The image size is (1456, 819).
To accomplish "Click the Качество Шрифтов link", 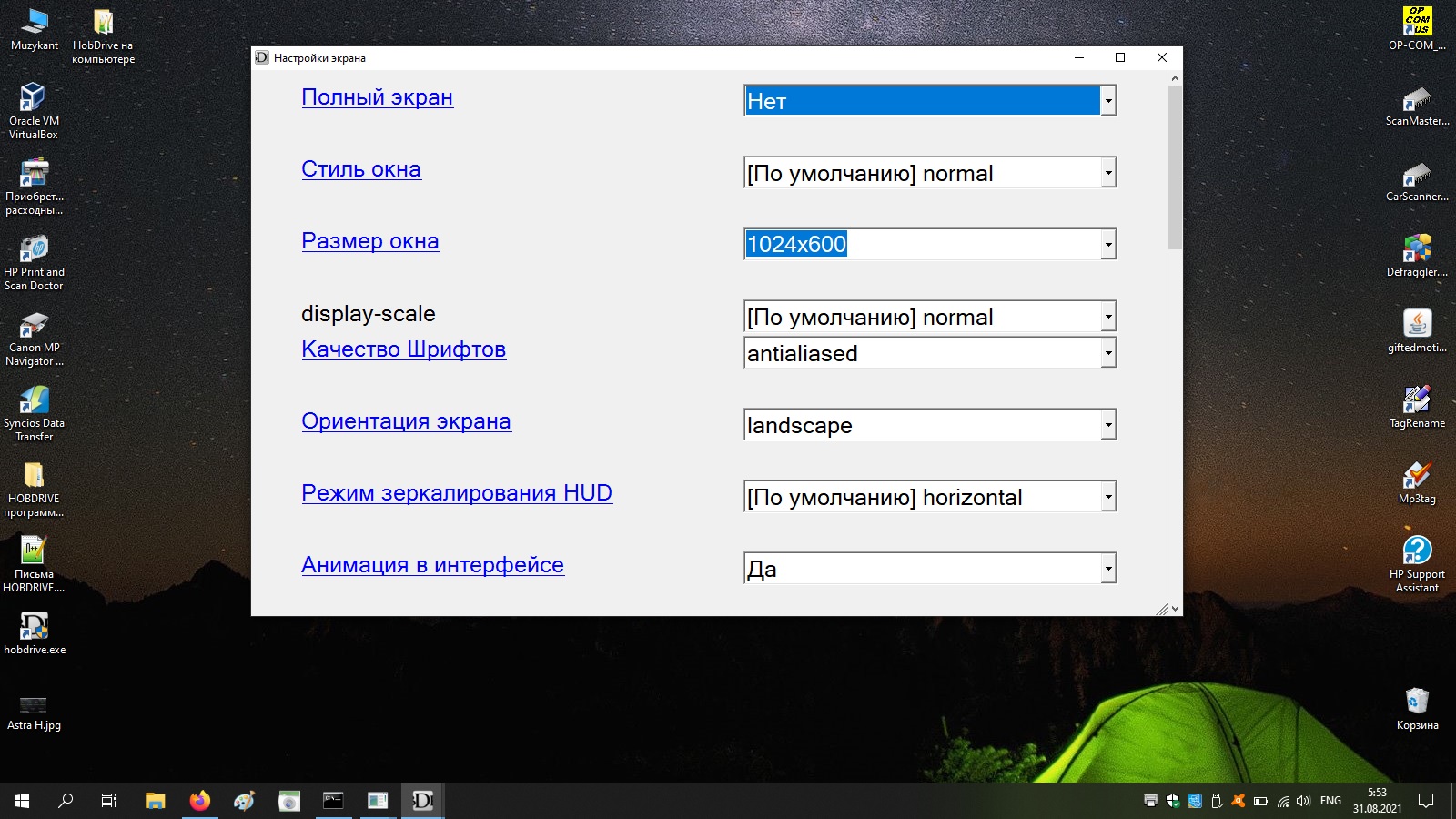I will (403, 349).
